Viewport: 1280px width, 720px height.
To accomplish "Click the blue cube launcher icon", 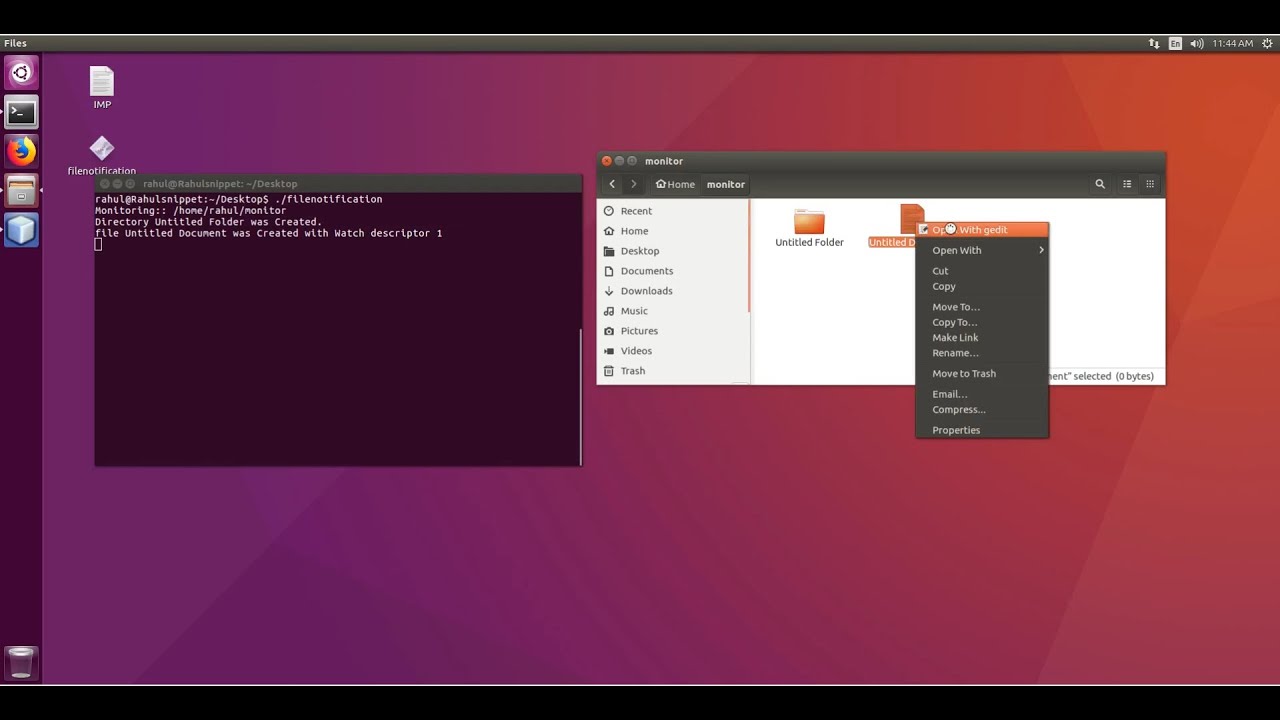I will click(x=21, y=230).
